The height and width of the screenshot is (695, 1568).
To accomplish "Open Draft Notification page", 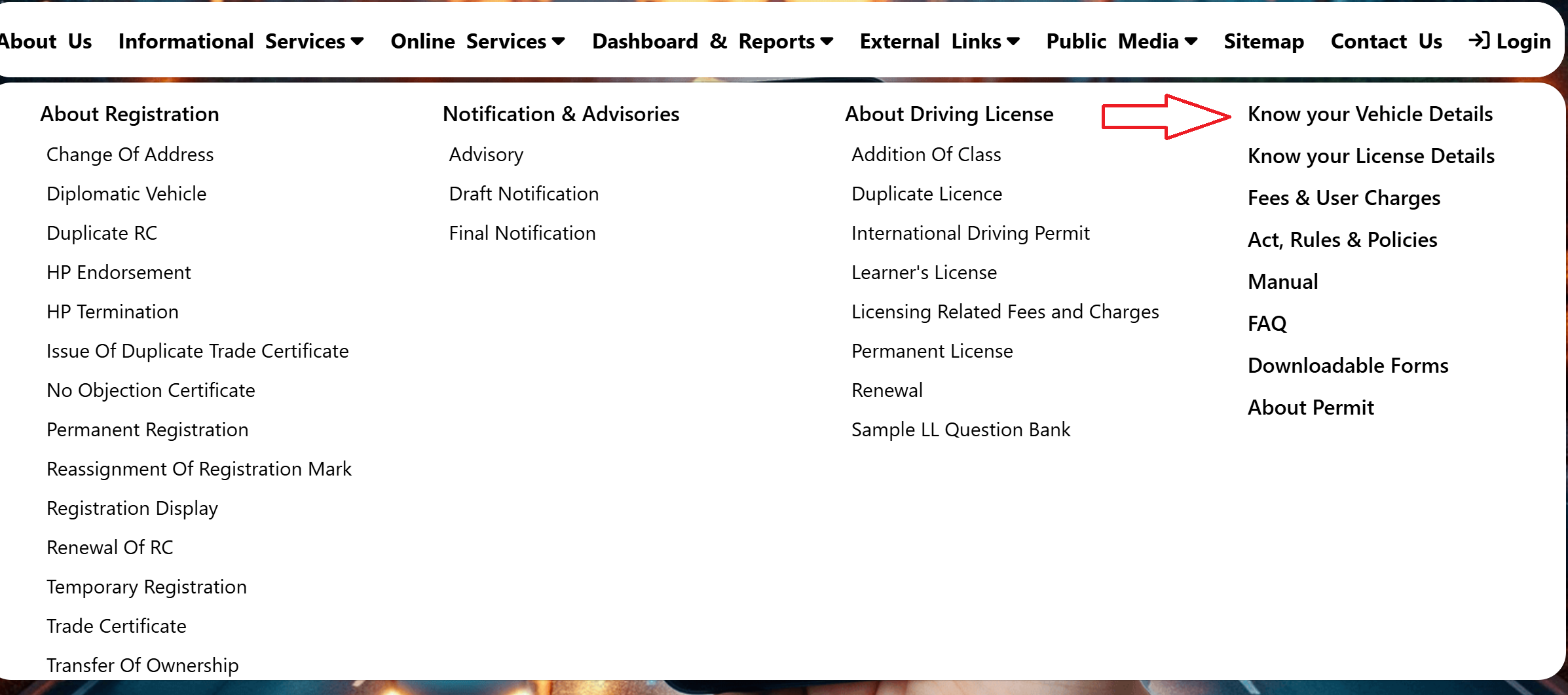I will point(523,194).
